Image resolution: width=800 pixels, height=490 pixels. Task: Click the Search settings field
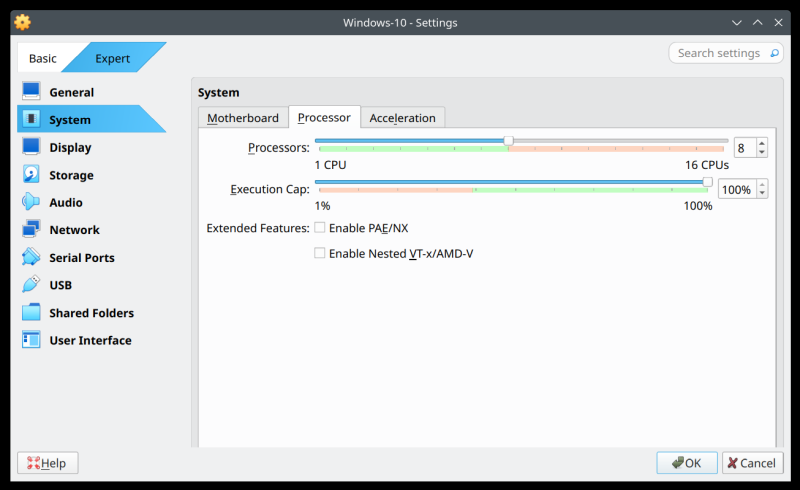[726, 53]
